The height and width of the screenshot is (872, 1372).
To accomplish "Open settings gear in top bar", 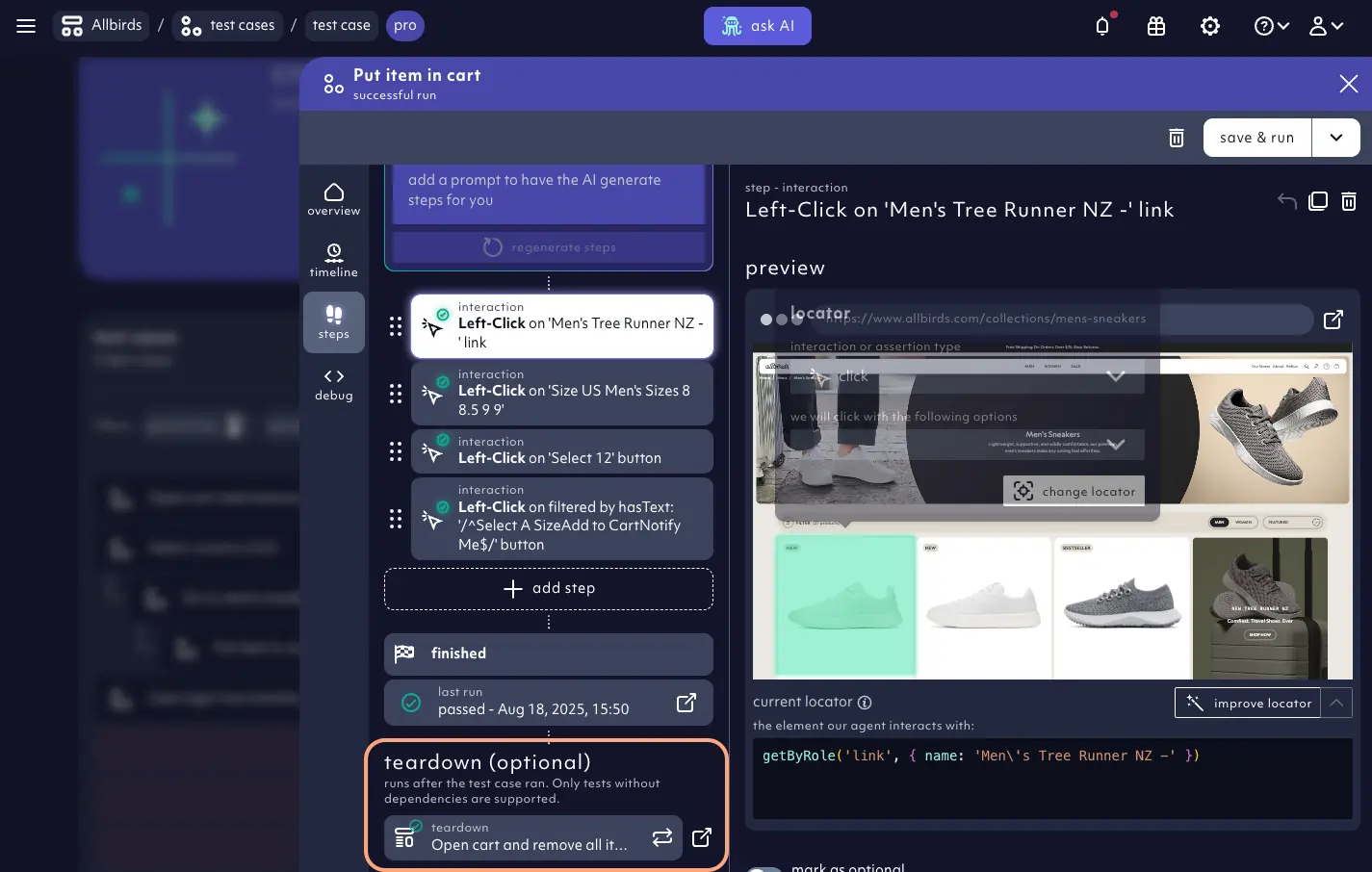I will [x=1210, y=26].
